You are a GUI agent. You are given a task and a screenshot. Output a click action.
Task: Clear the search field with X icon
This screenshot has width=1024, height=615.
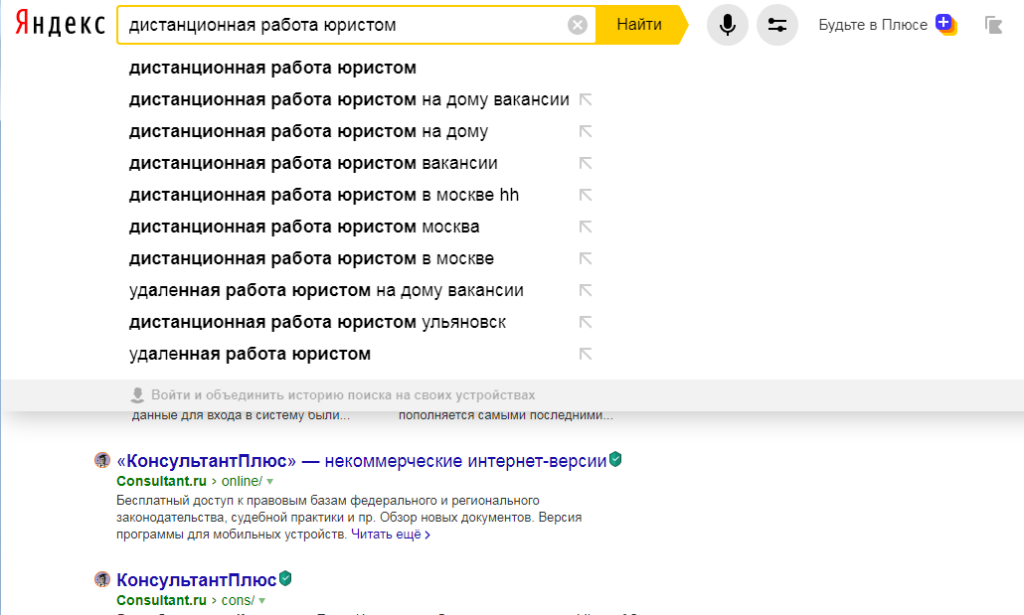(577, 25)
